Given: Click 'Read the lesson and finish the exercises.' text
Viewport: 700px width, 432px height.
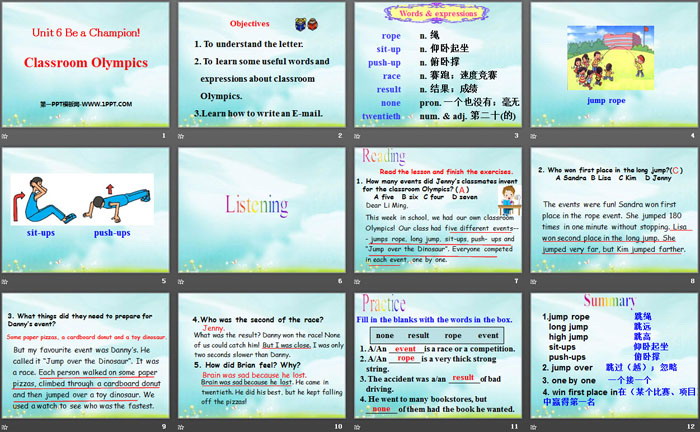Looking at the screenshot, I should 446,171.
